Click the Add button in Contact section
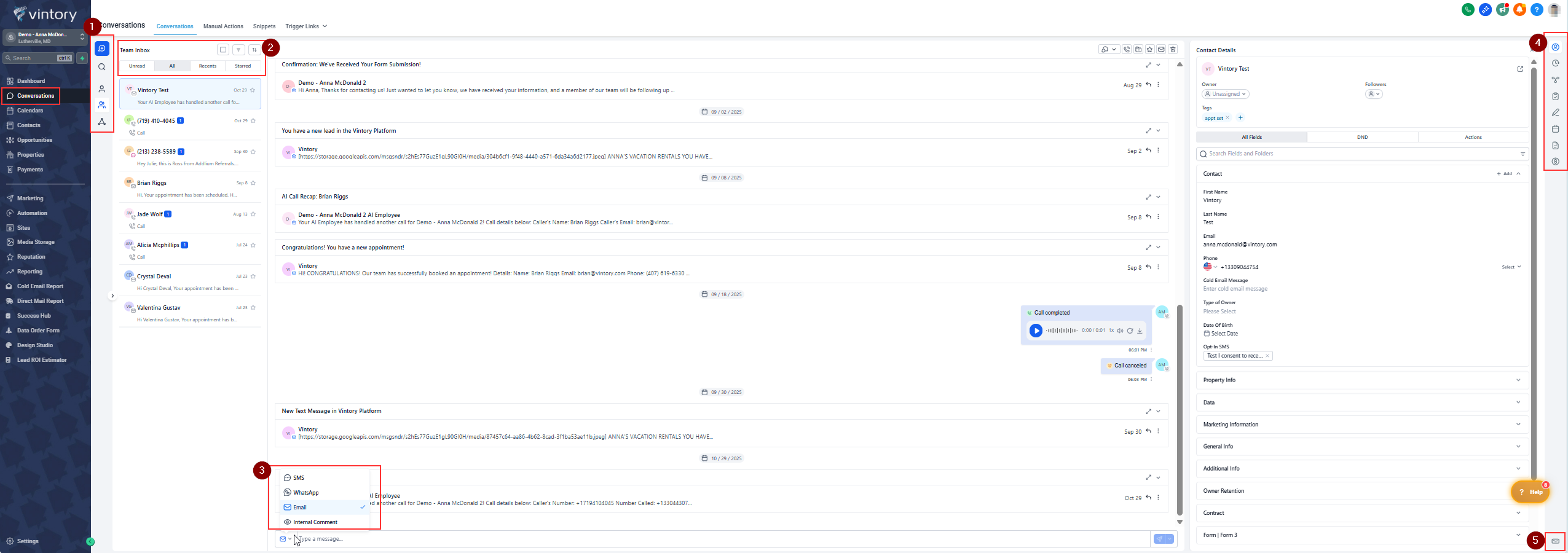Image resolution: width=1568 pixels, height=553 pixels. click(x=1504, y=174)
